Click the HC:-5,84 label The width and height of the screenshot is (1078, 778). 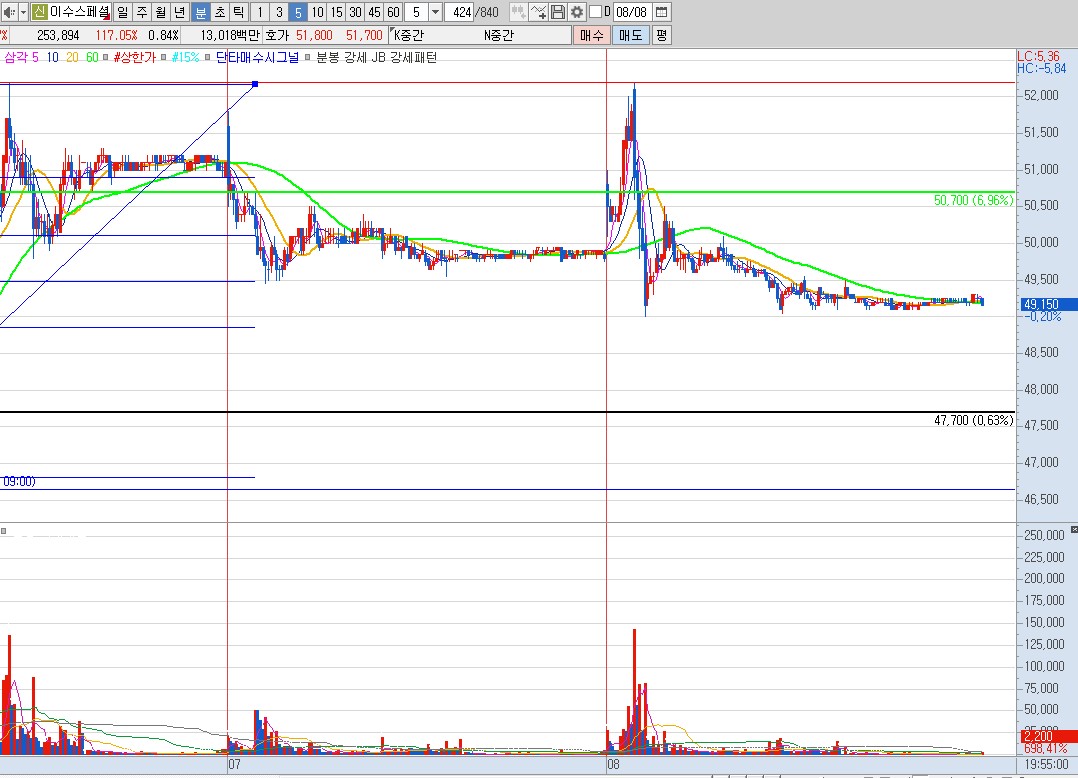coord(1042,68)
